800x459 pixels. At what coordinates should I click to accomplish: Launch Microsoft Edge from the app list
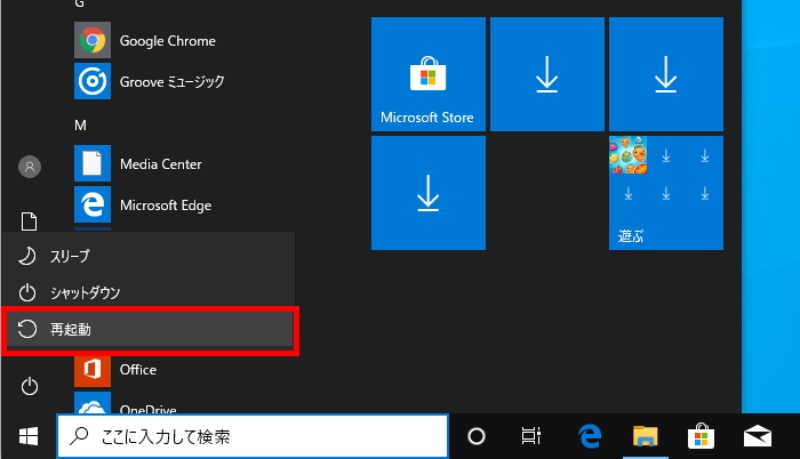point(167,205)
